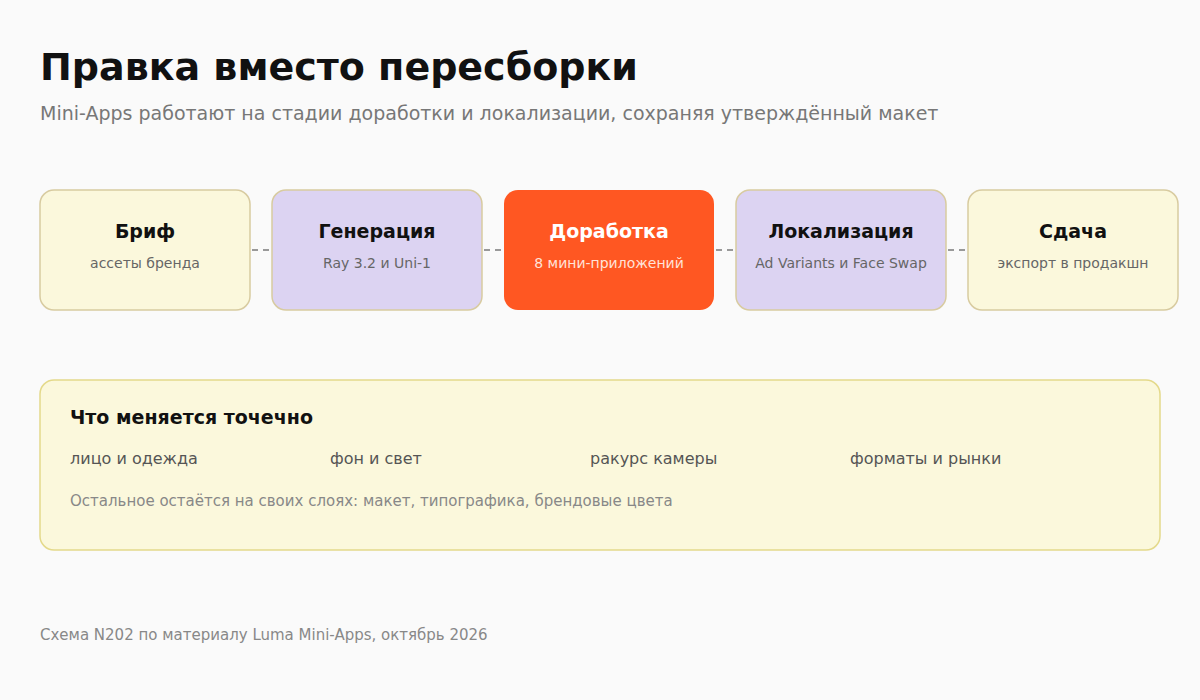
Task: Click the text 'экспорт в продакшн'
Action: (x=1073, y=264)
